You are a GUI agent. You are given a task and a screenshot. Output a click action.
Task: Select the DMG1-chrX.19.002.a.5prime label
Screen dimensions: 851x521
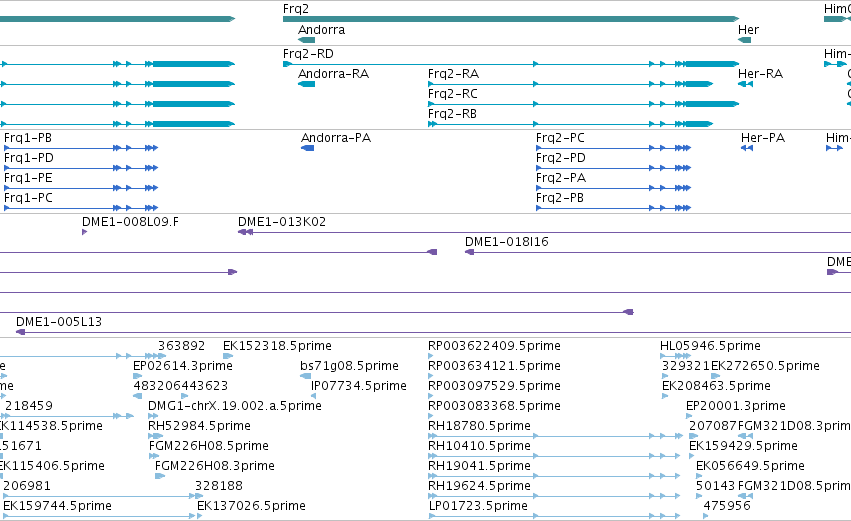click(x=235, y=406)
